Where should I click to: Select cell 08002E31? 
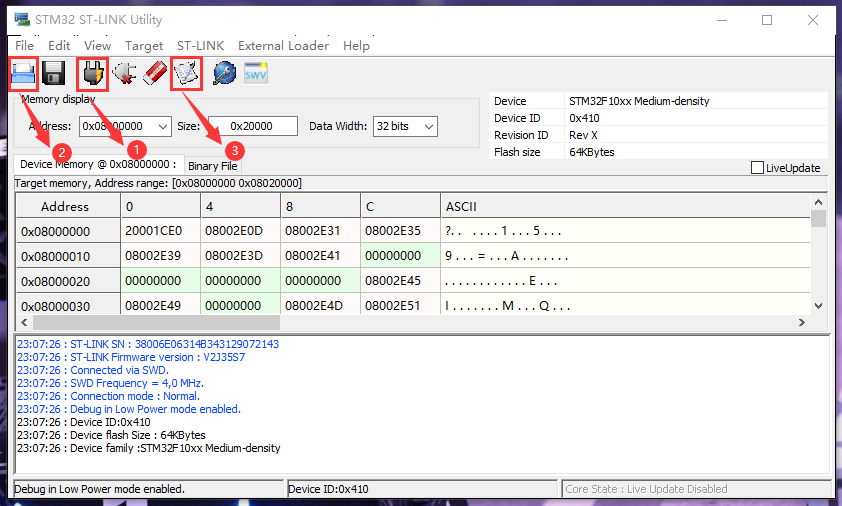point(321,231)
